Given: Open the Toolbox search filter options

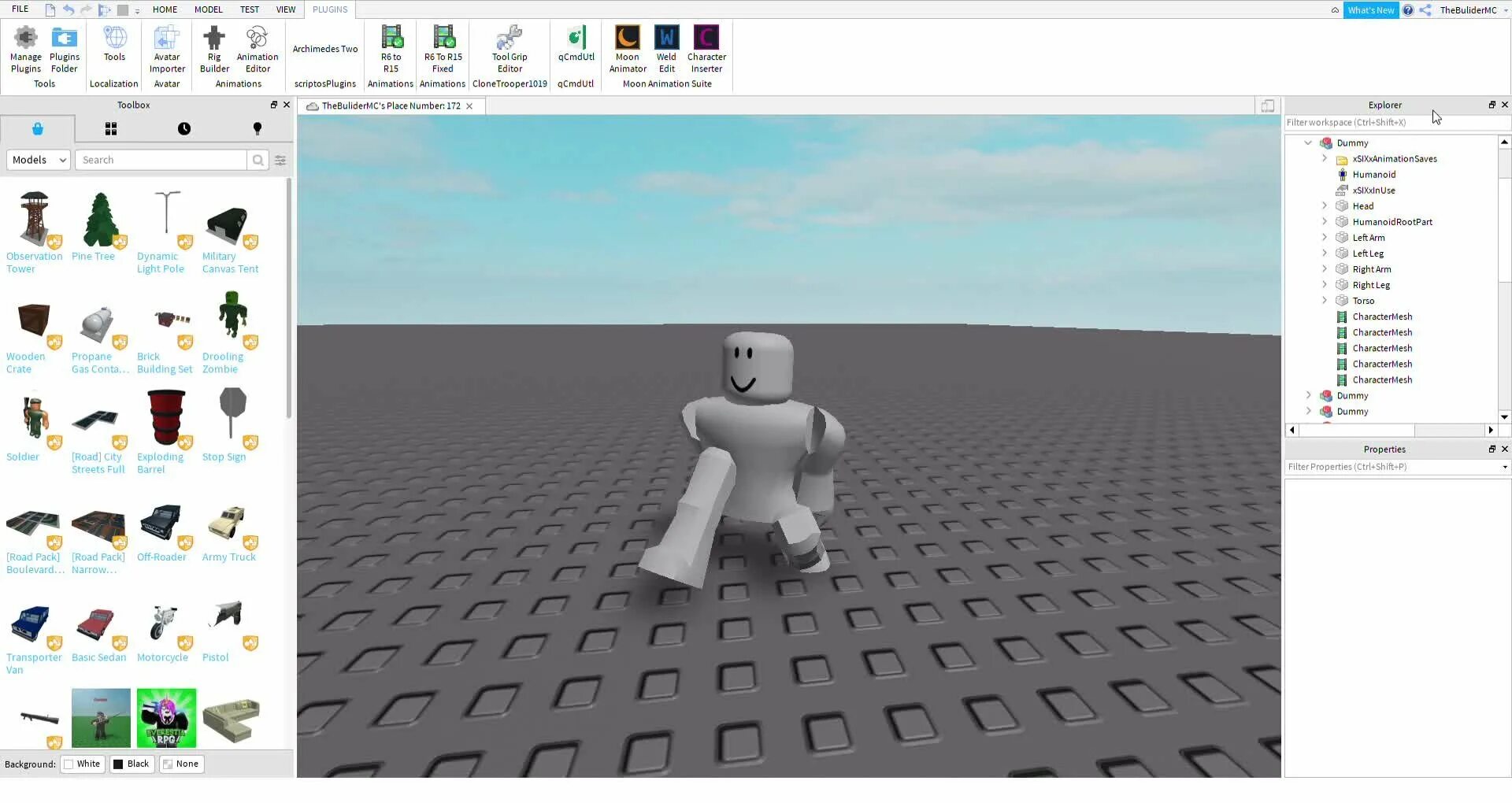Looking at the screenshot, I should coord(280,161).
